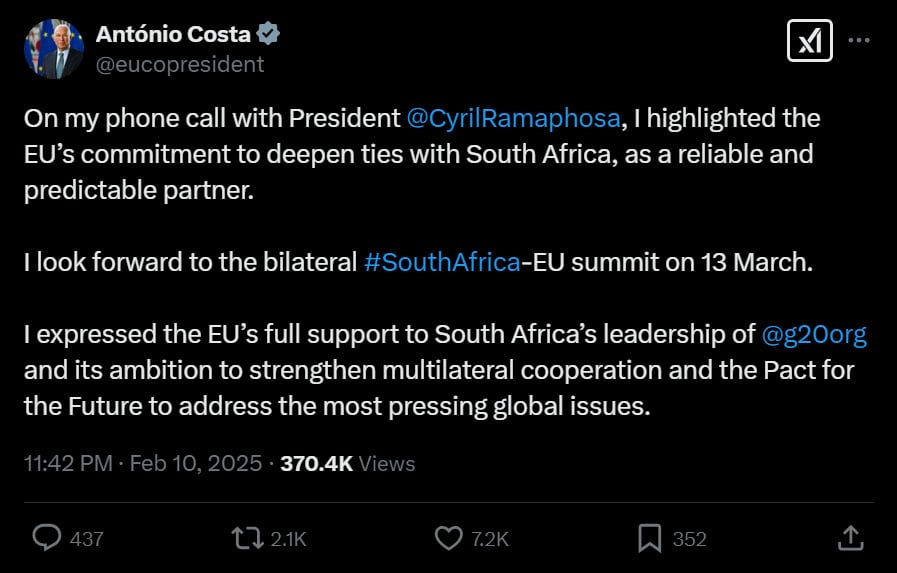Click the Grok xAI icon
The width and height of the screenshot is (897, 573).
810,41
